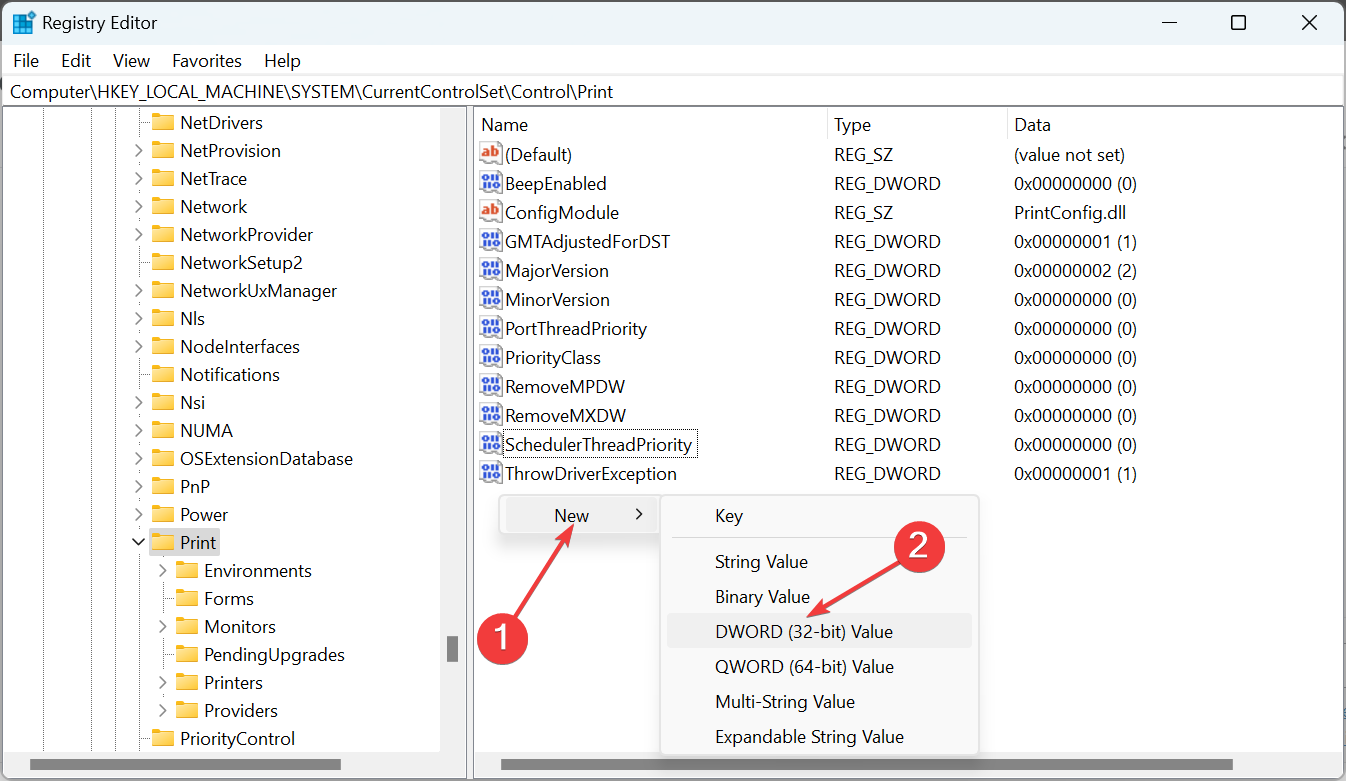Expand the Providers subkey node

pyautogui.click(x=162, y=710)
